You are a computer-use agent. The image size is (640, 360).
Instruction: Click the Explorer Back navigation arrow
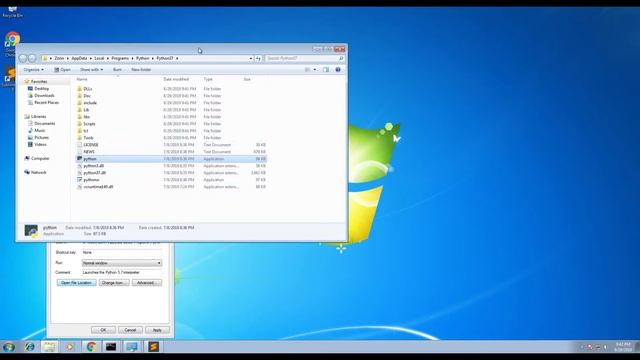coord(23,59)
